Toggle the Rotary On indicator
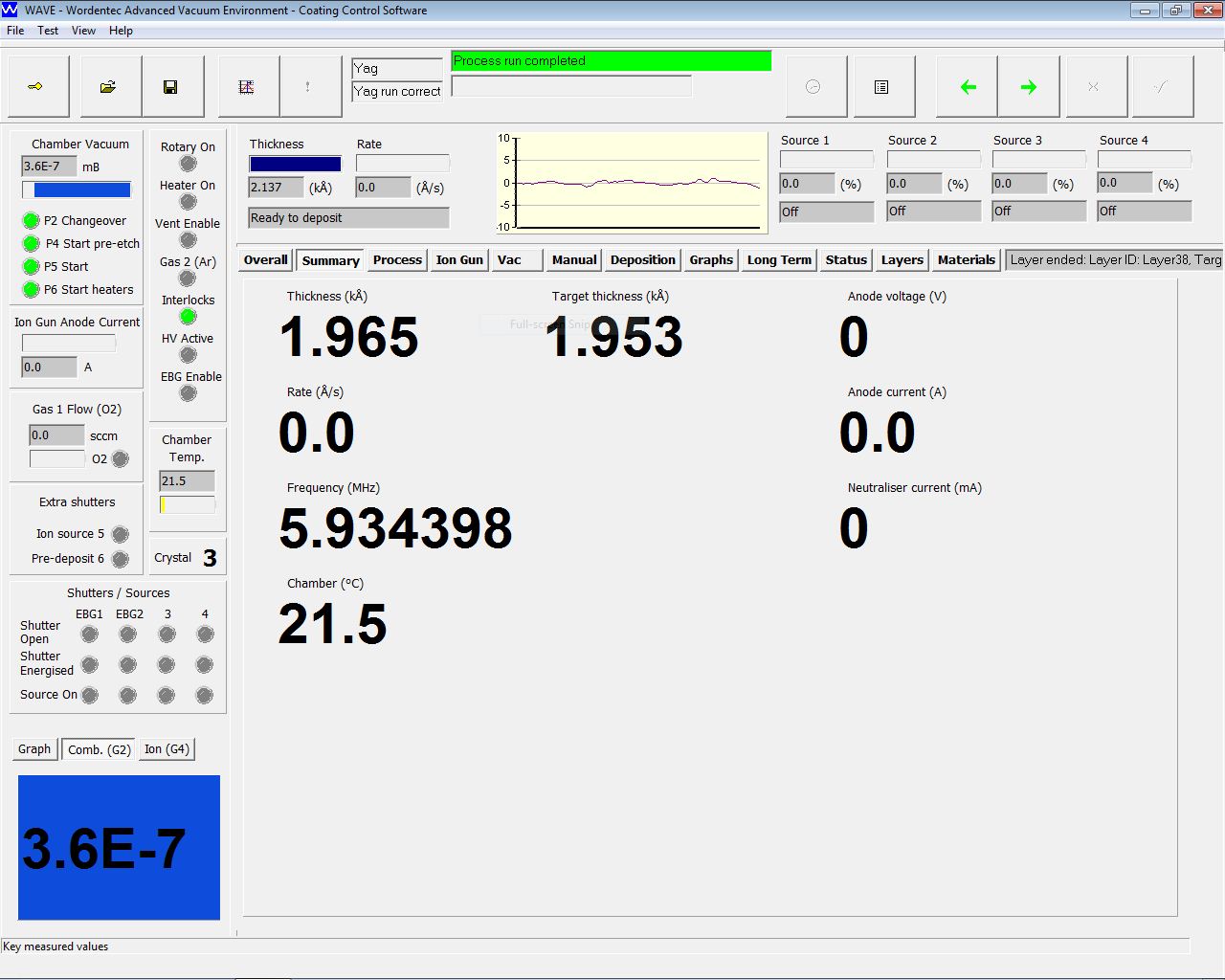This screenshot has height=980, width=1225. click(x=189, y=164)
